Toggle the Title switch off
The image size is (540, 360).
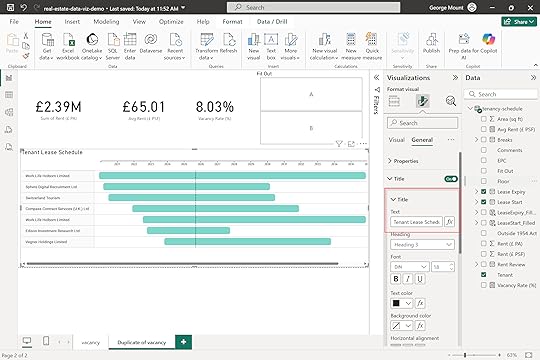tap(450, 179)
